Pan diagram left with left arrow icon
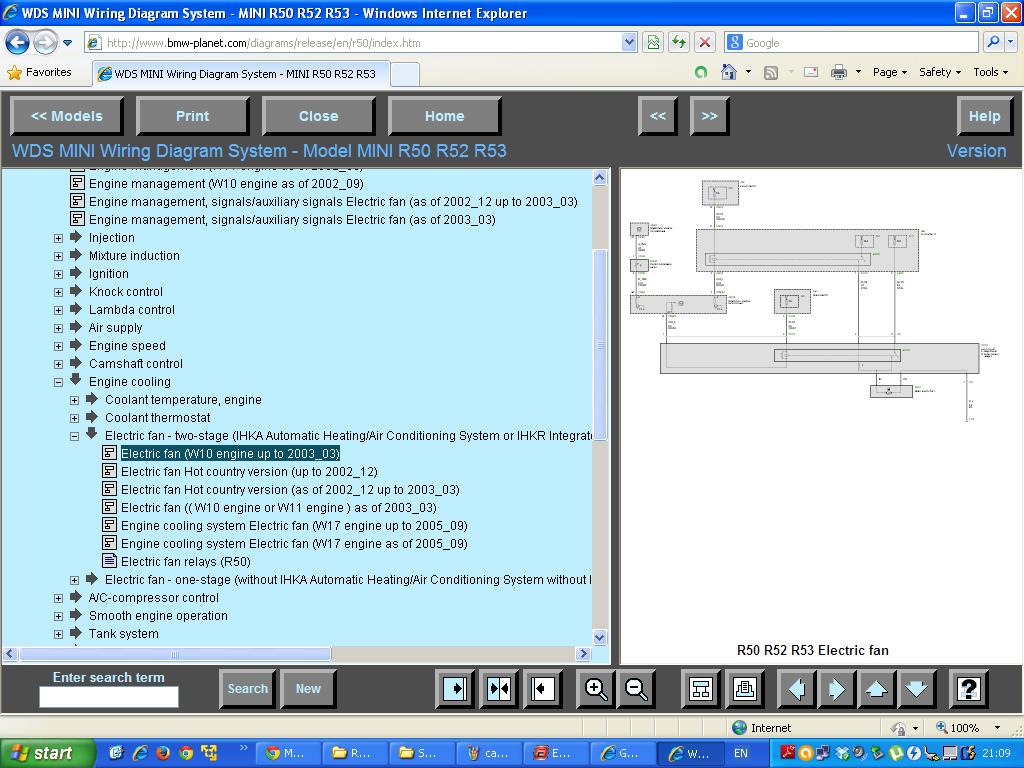This screenshot has width=1024, height=768. coord(796,689)
